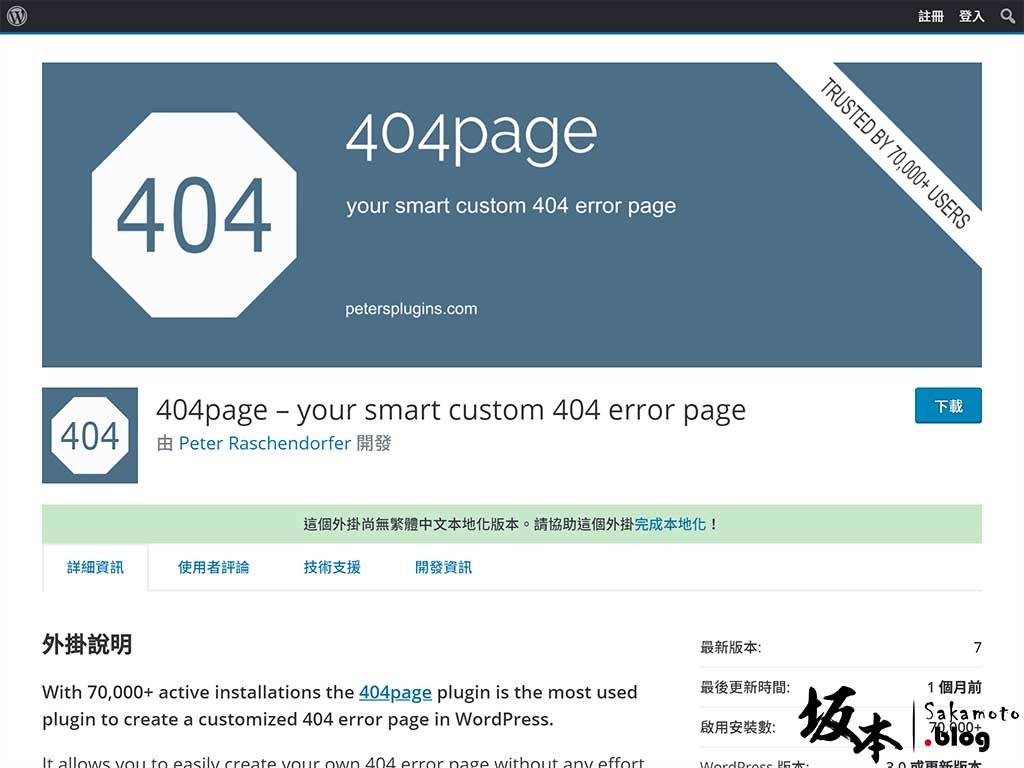The image size is (1024, 768).
Task: Open the 開發資訊 tab
Action: tap(443, 568)
